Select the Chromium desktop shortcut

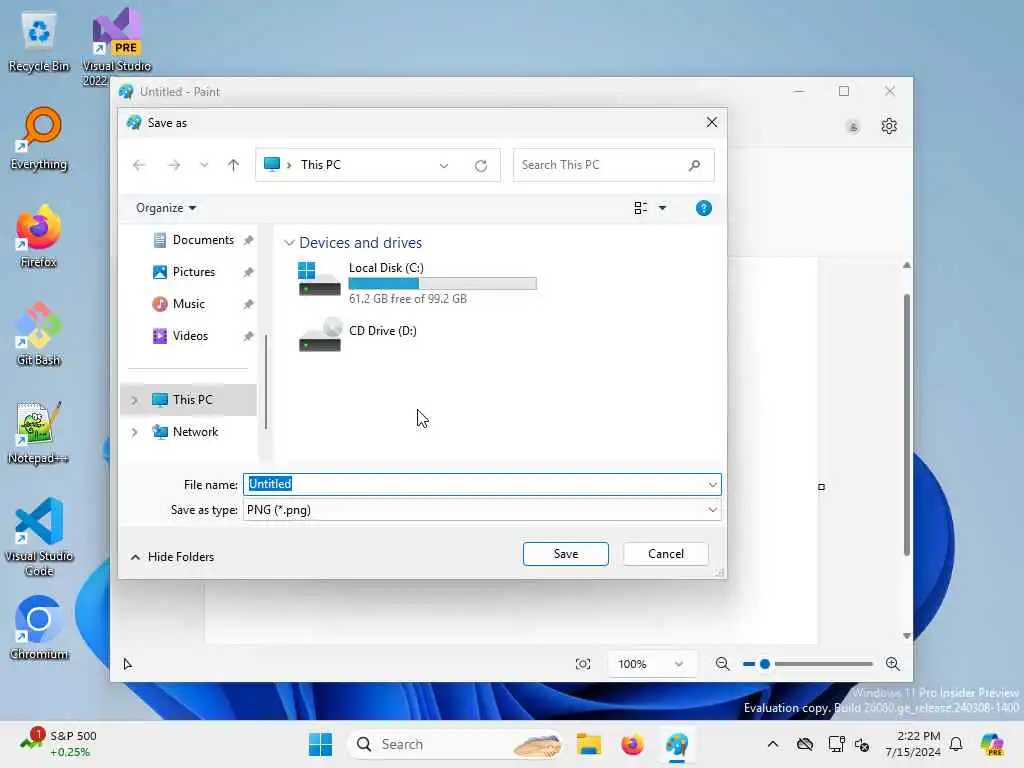(39, 628)
